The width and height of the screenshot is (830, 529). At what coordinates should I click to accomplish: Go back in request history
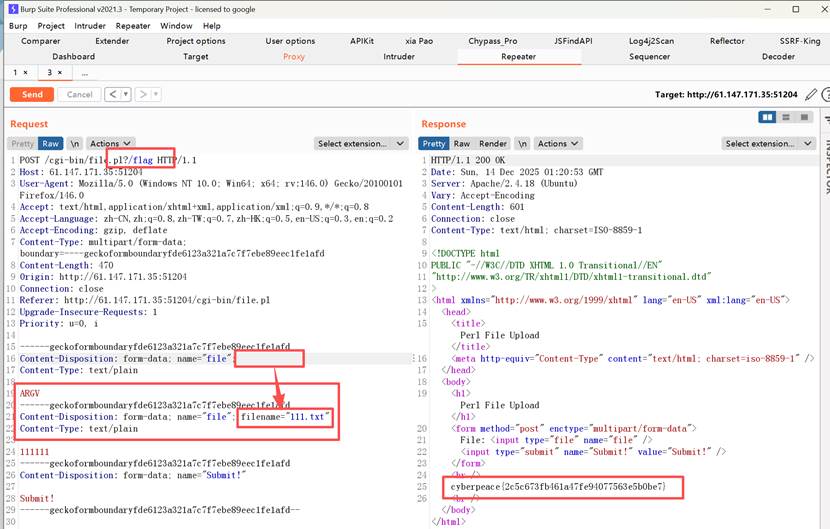[x=112, y=94]
